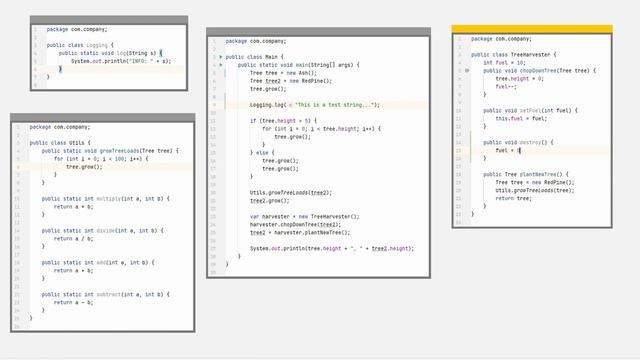Click 'package com.company;' in the TreeHarvester panel
Screen dimensions: 640x360
tap(501, 39)
